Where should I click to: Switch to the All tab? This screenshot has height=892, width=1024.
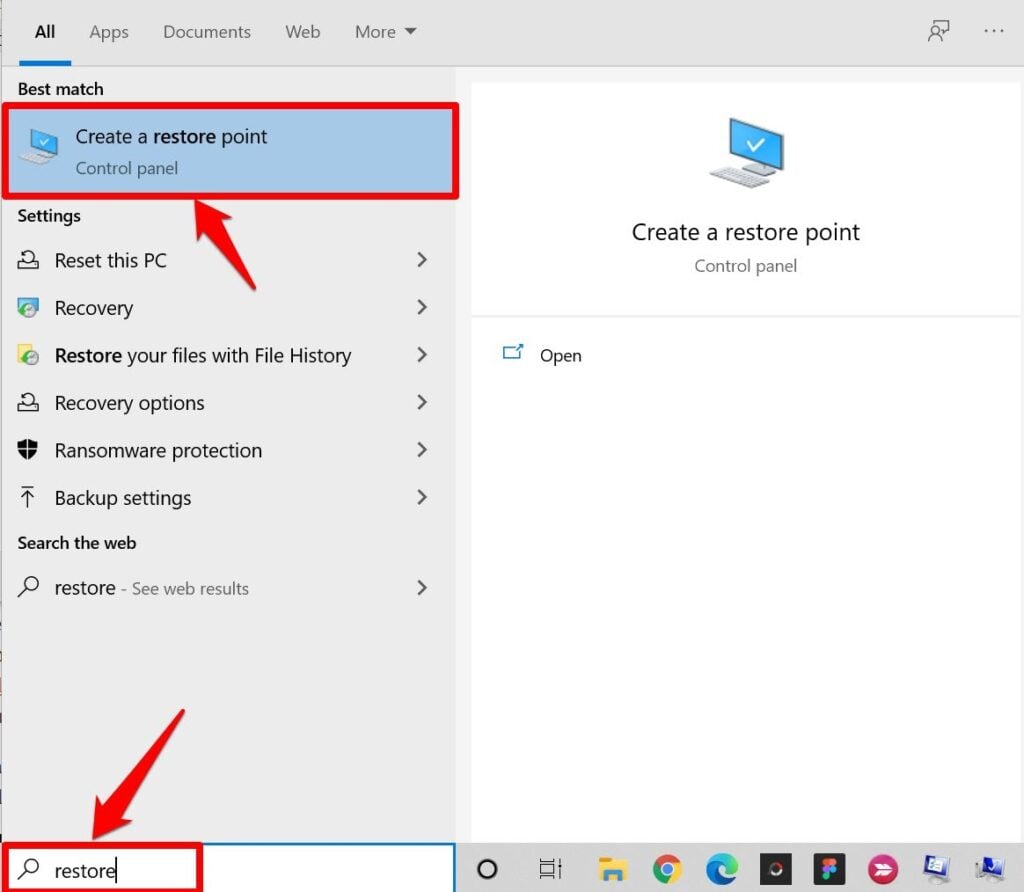[x=44, y=31]
